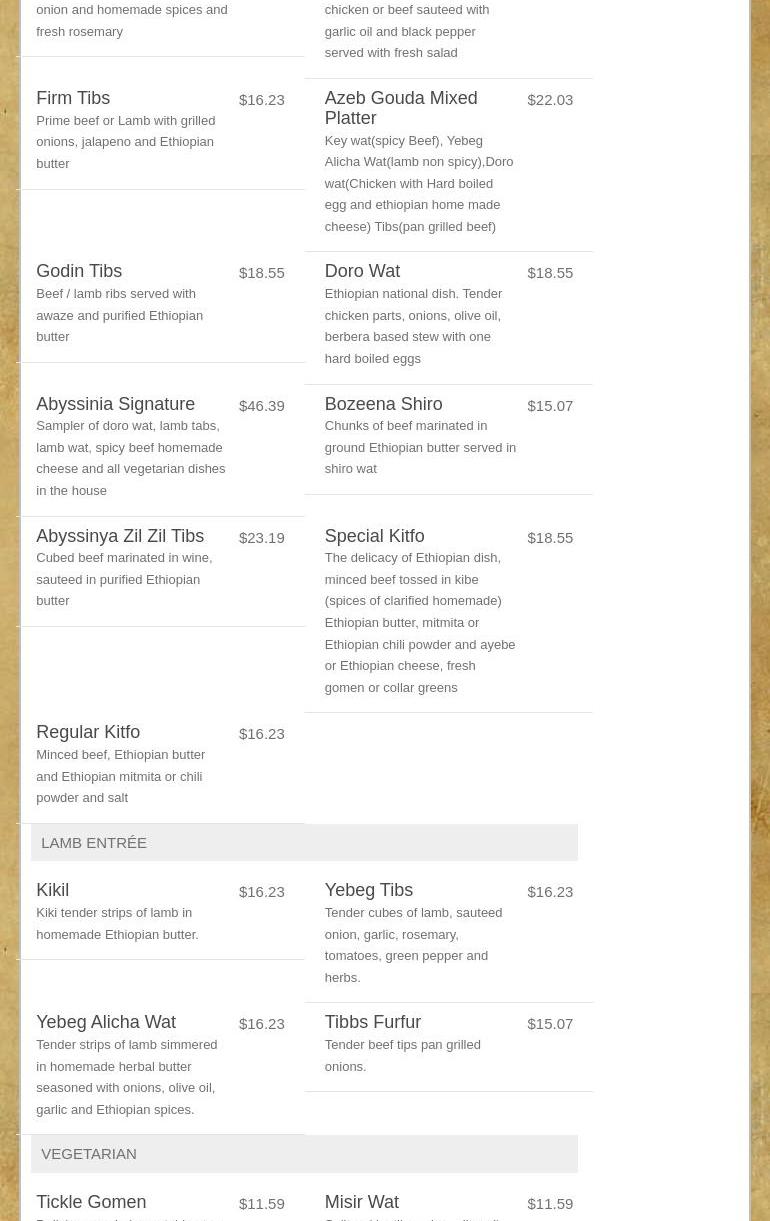770x1221 pixels.
Task: Open the Tickle Gomen vegetarian item
Action: (x=91, y=1202)
